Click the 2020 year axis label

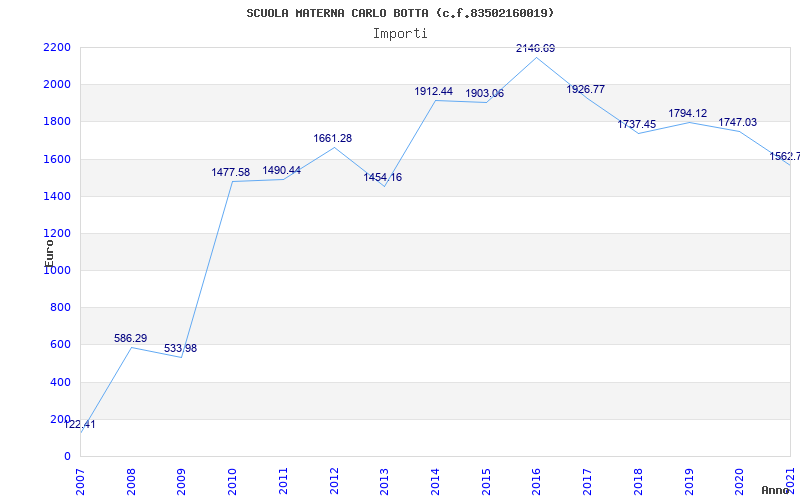tap(739, 482)
